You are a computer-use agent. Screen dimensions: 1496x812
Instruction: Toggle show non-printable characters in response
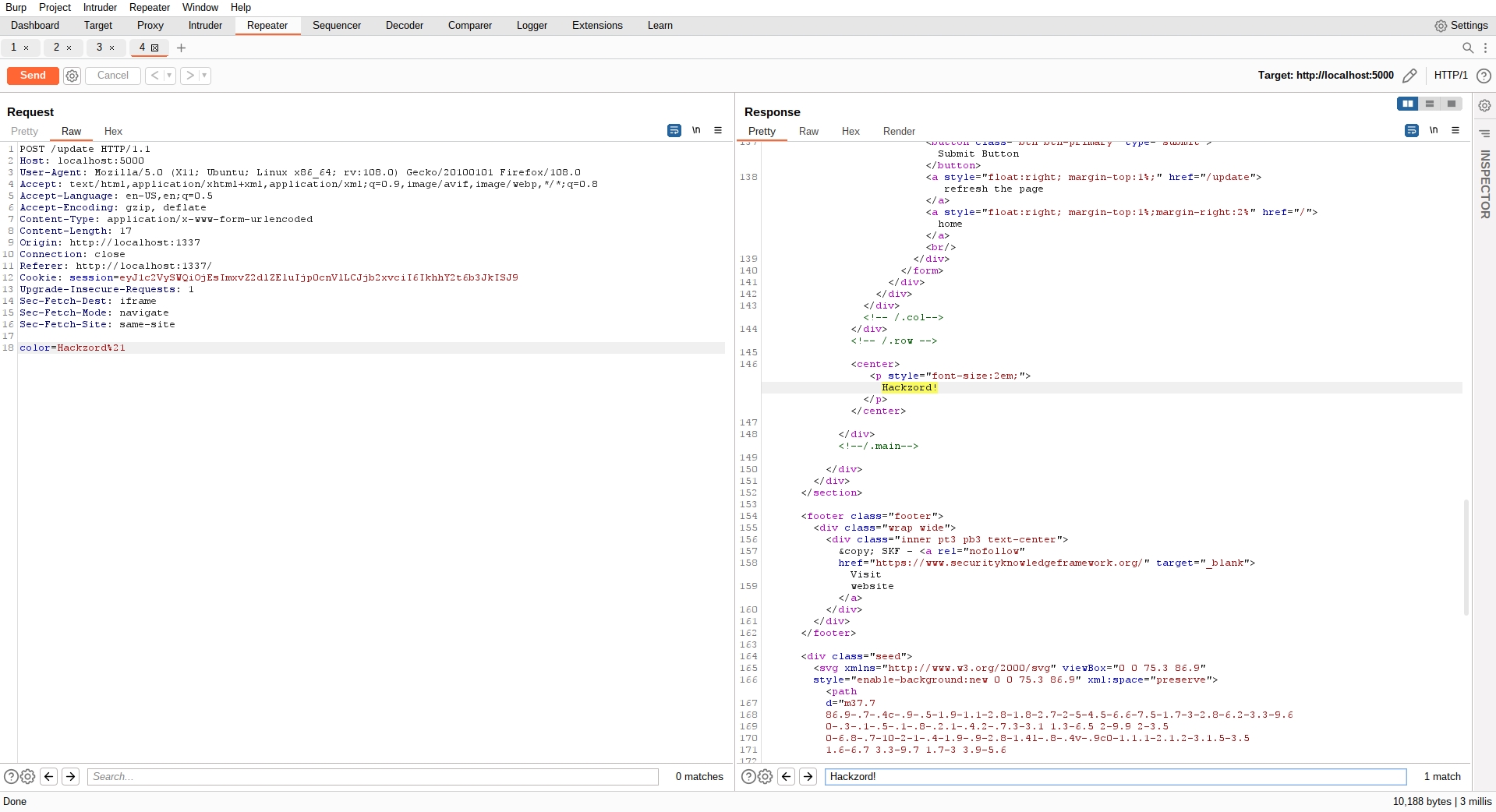[x=1434, y=131]
